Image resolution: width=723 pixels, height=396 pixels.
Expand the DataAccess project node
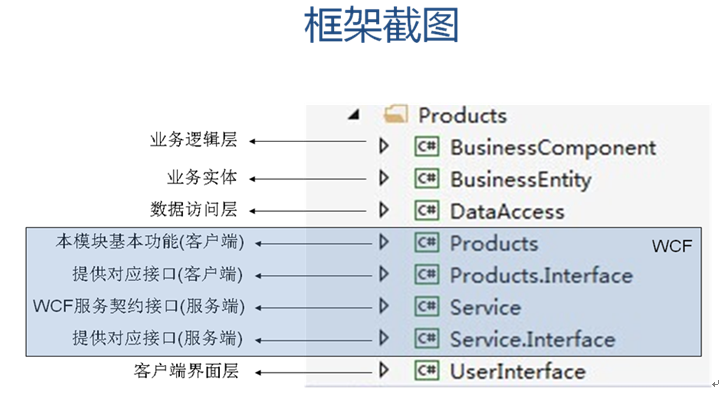[x=384, y=210]
